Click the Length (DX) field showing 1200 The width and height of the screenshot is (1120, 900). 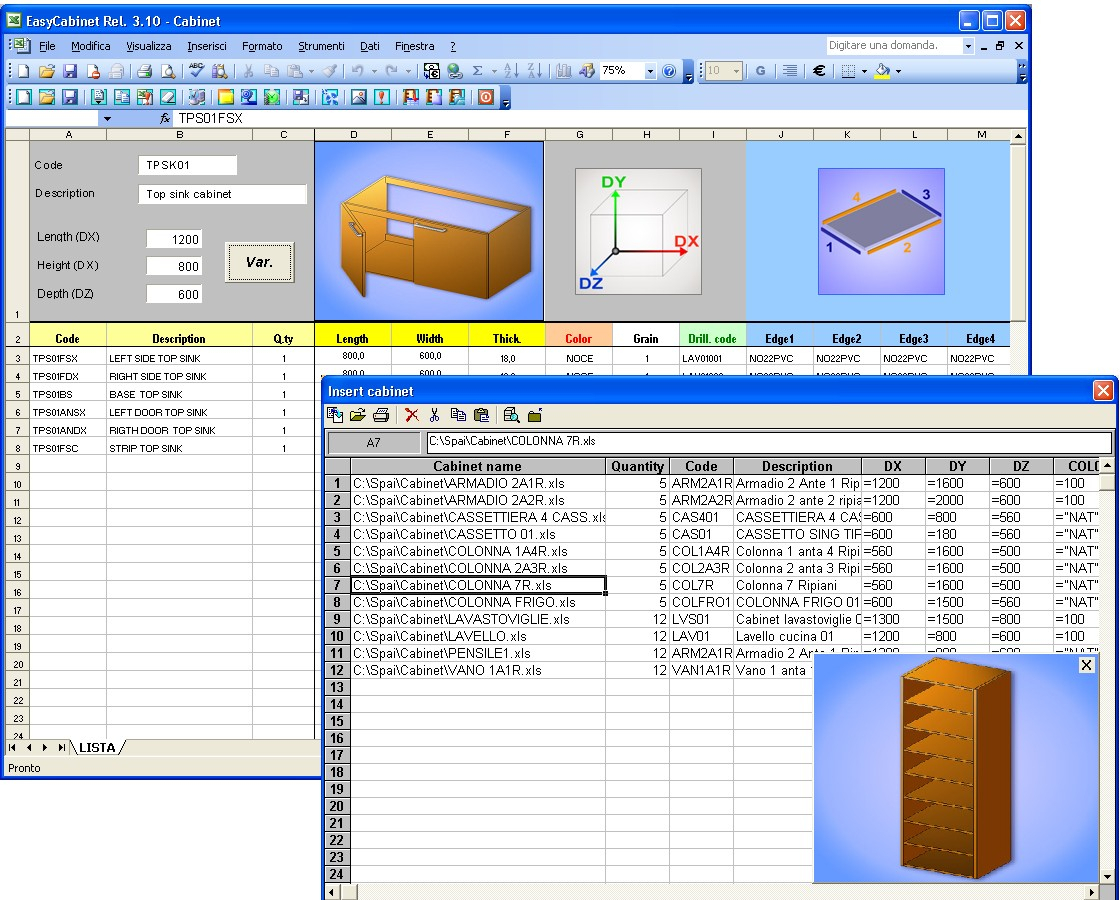[175, 239]
